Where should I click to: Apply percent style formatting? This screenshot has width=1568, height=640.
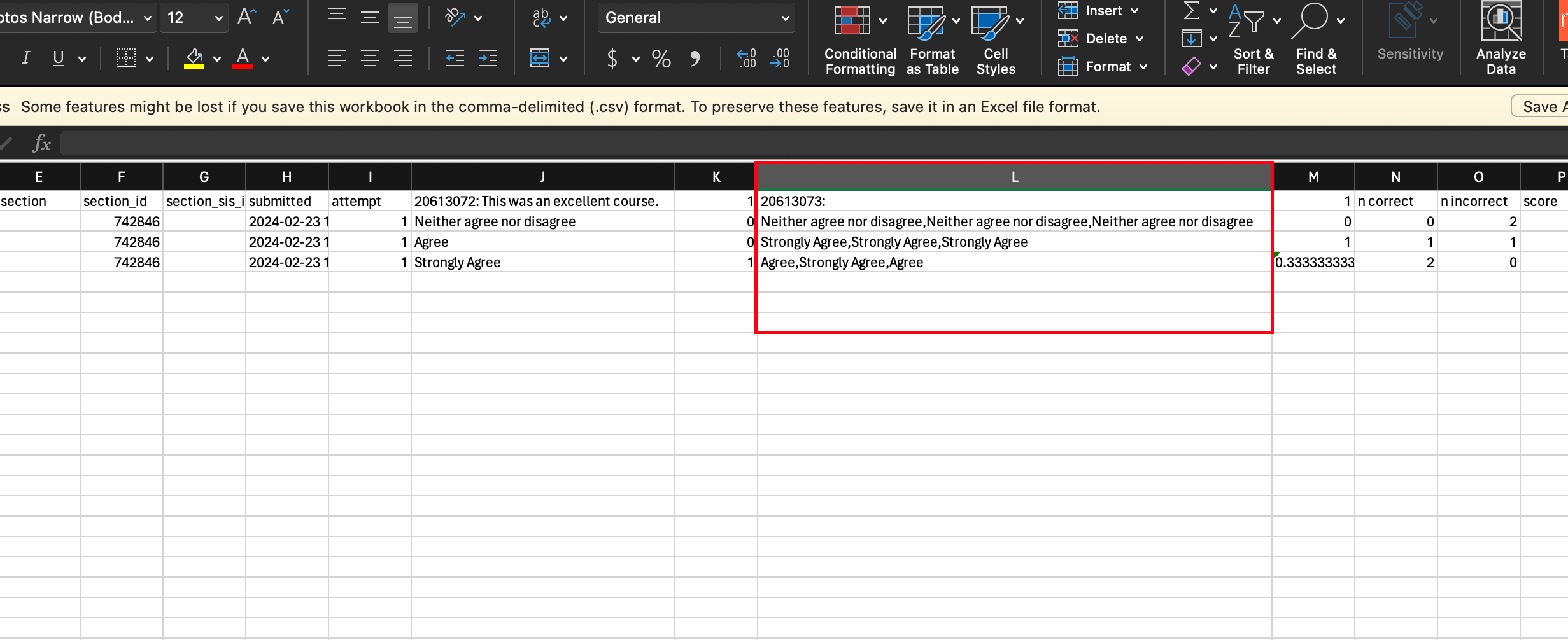661,59
